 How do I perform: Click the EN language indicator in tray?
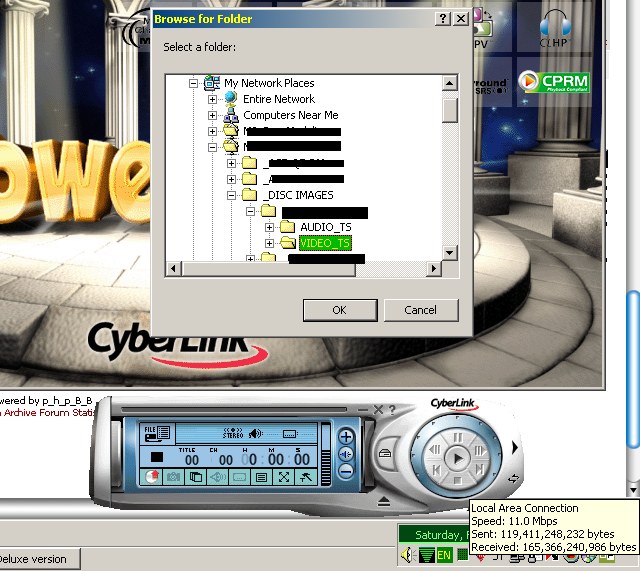point(444,555)
